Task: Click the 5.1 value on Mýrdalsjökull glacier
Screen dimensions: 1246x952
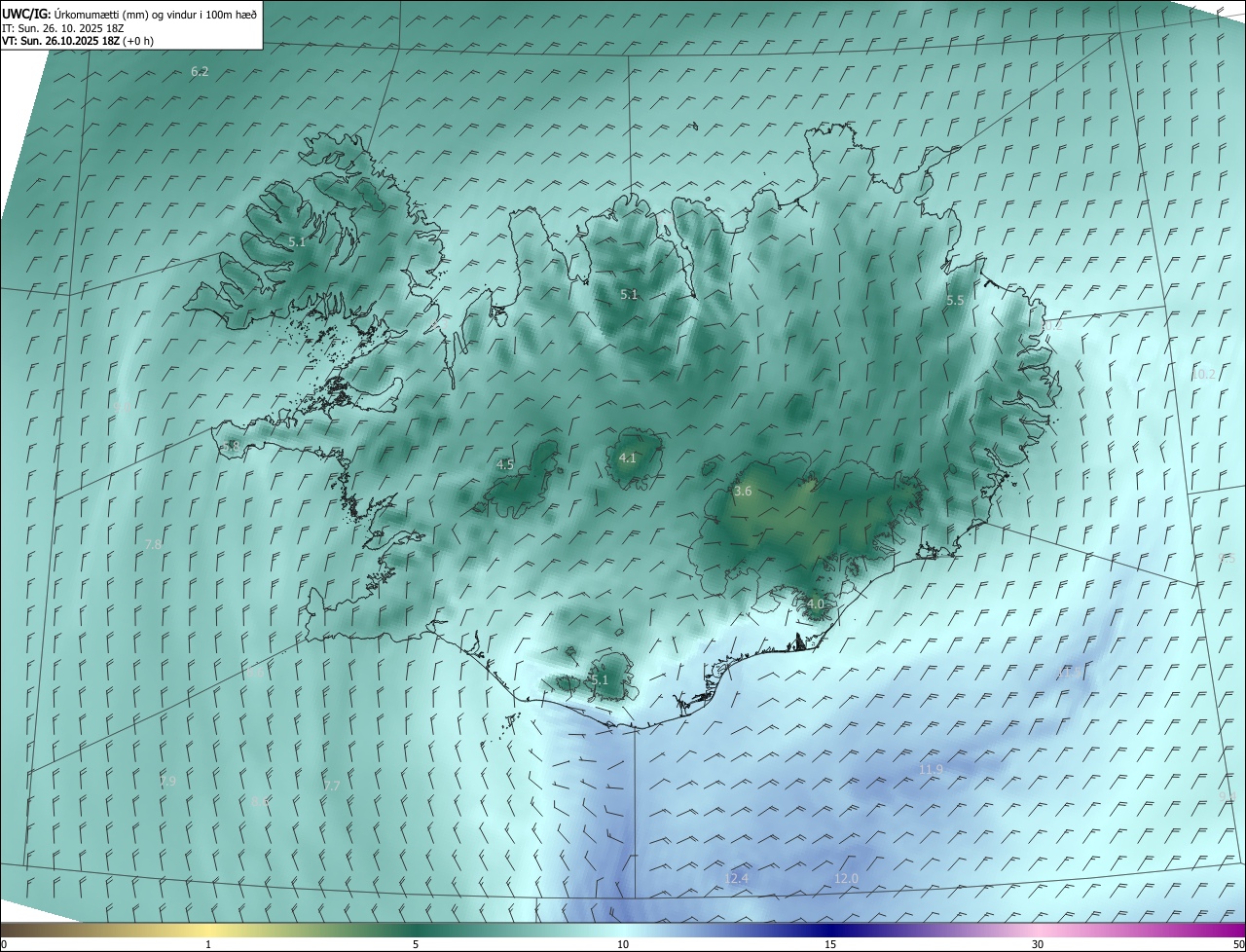Action: pyautogui.click(x=599, y=679)
